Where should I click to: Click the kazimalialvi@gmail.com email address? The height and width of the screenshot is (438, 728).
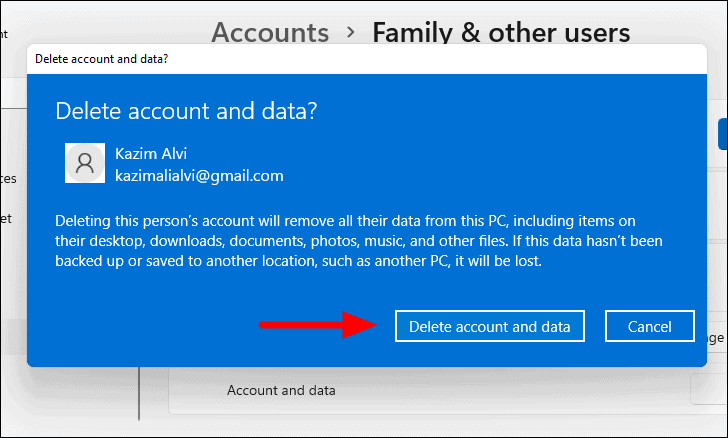coord(199,175)
